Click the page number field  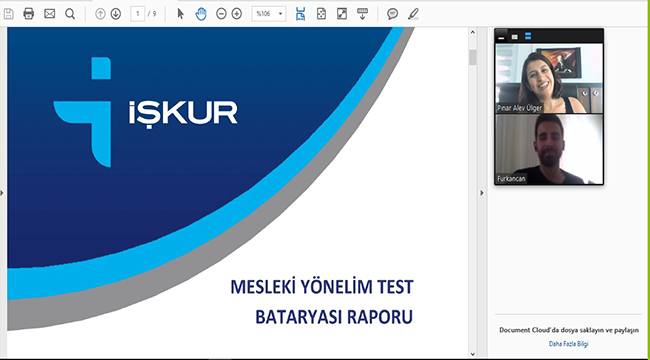[x=138, y=14]
